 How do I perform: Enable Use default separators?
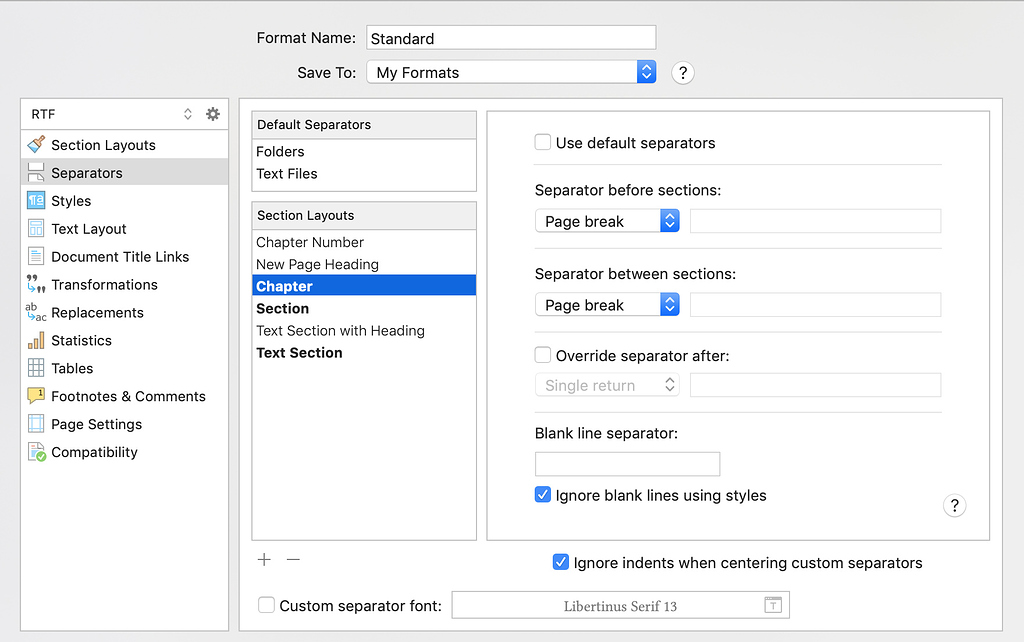tap(543, 143)
